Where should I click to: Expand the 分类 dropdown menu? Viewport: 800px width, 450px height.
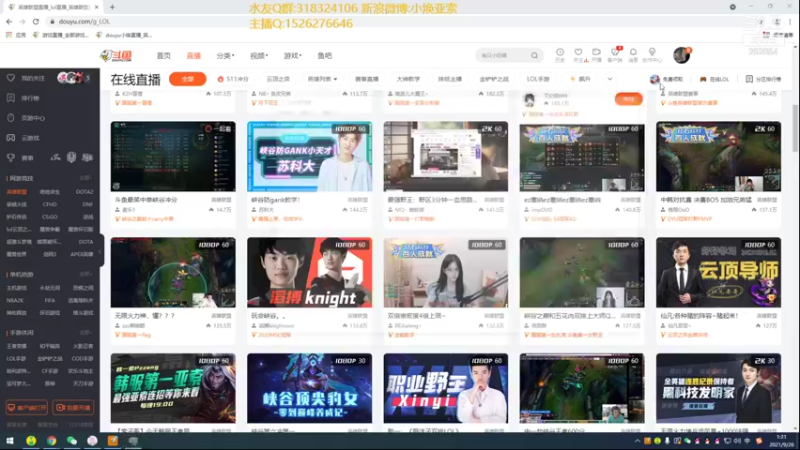(225, 56)
